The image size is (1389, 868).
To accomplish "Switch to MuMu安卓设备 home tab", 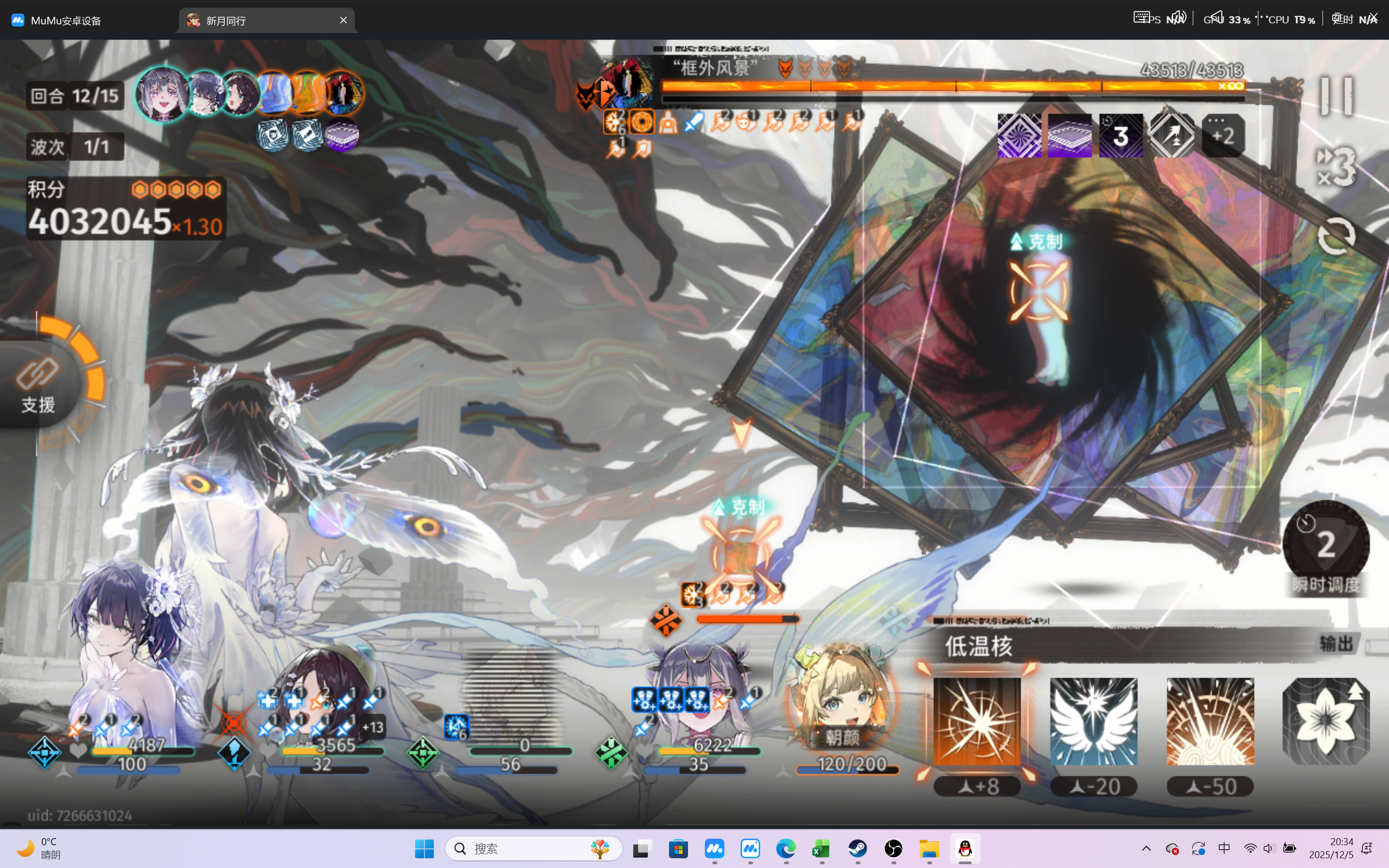I will pyautogui.click(x=66, y=21).
